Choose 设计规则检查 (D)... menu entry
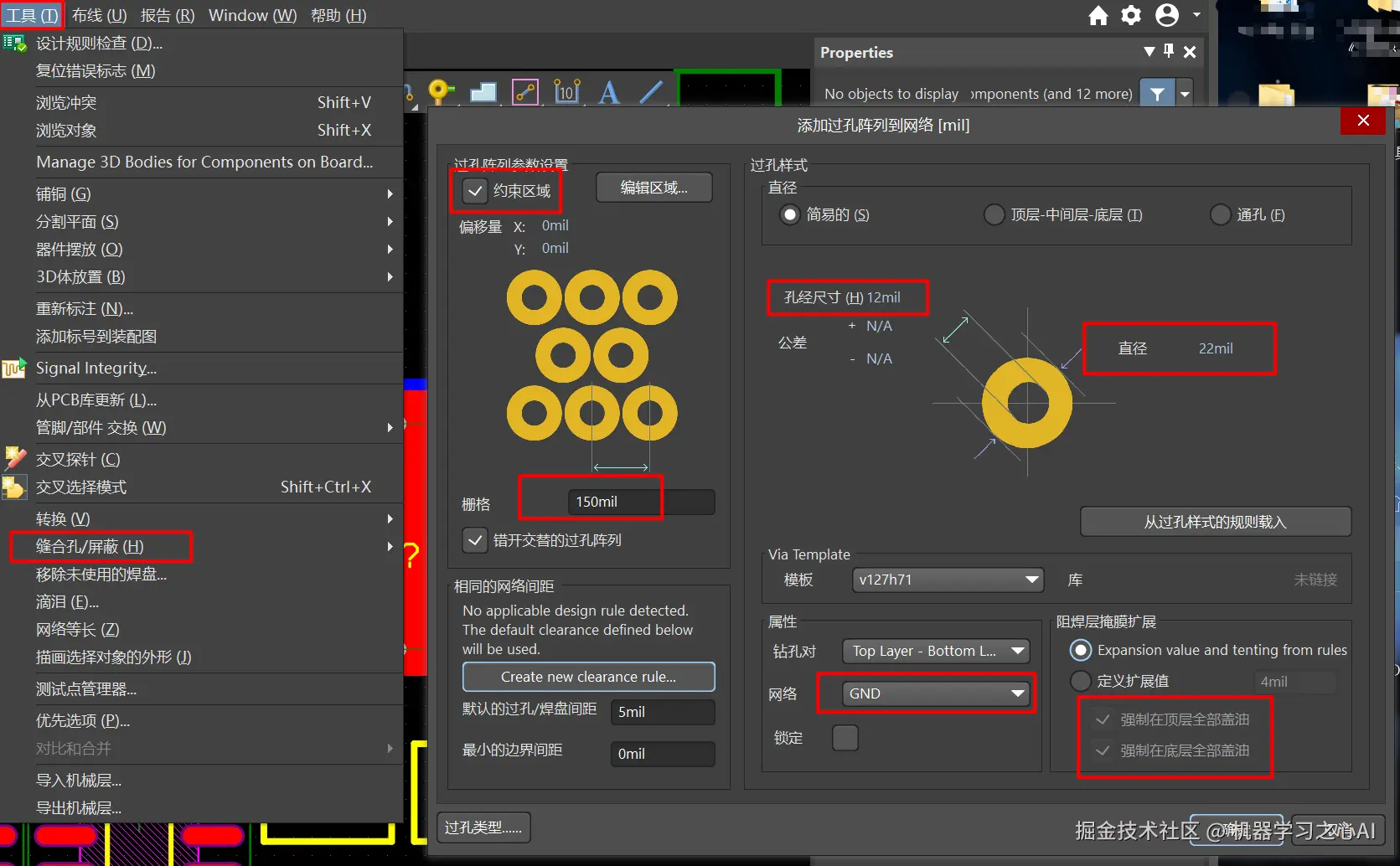Image resolution: width=1400 pixels, height=866 pixels. coord(202,43)
